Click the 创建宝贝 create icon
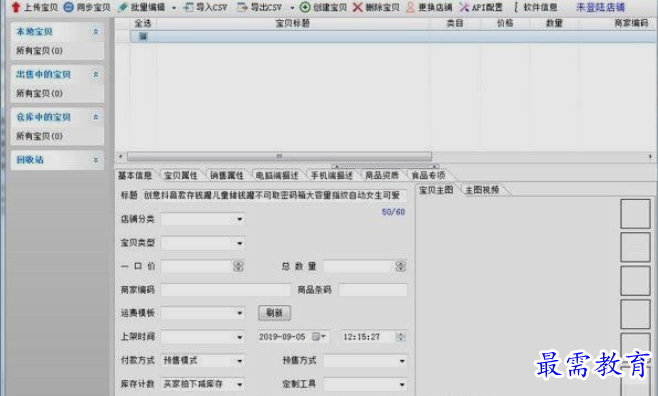This screenshot has height=396, width=658. 305,7
